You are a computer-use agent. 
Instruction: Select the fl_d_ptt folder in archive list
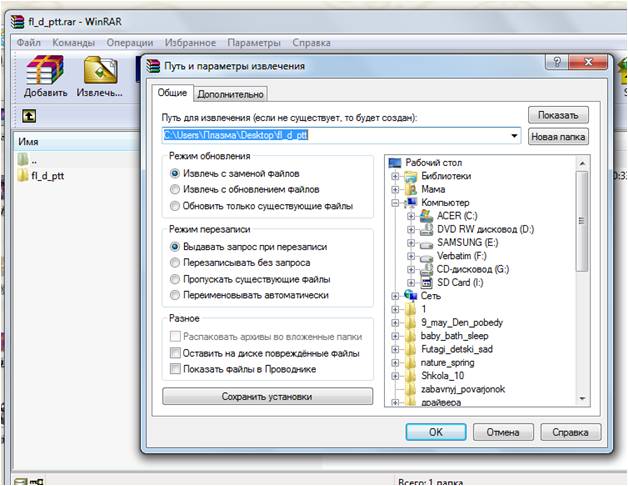(41, 175)
